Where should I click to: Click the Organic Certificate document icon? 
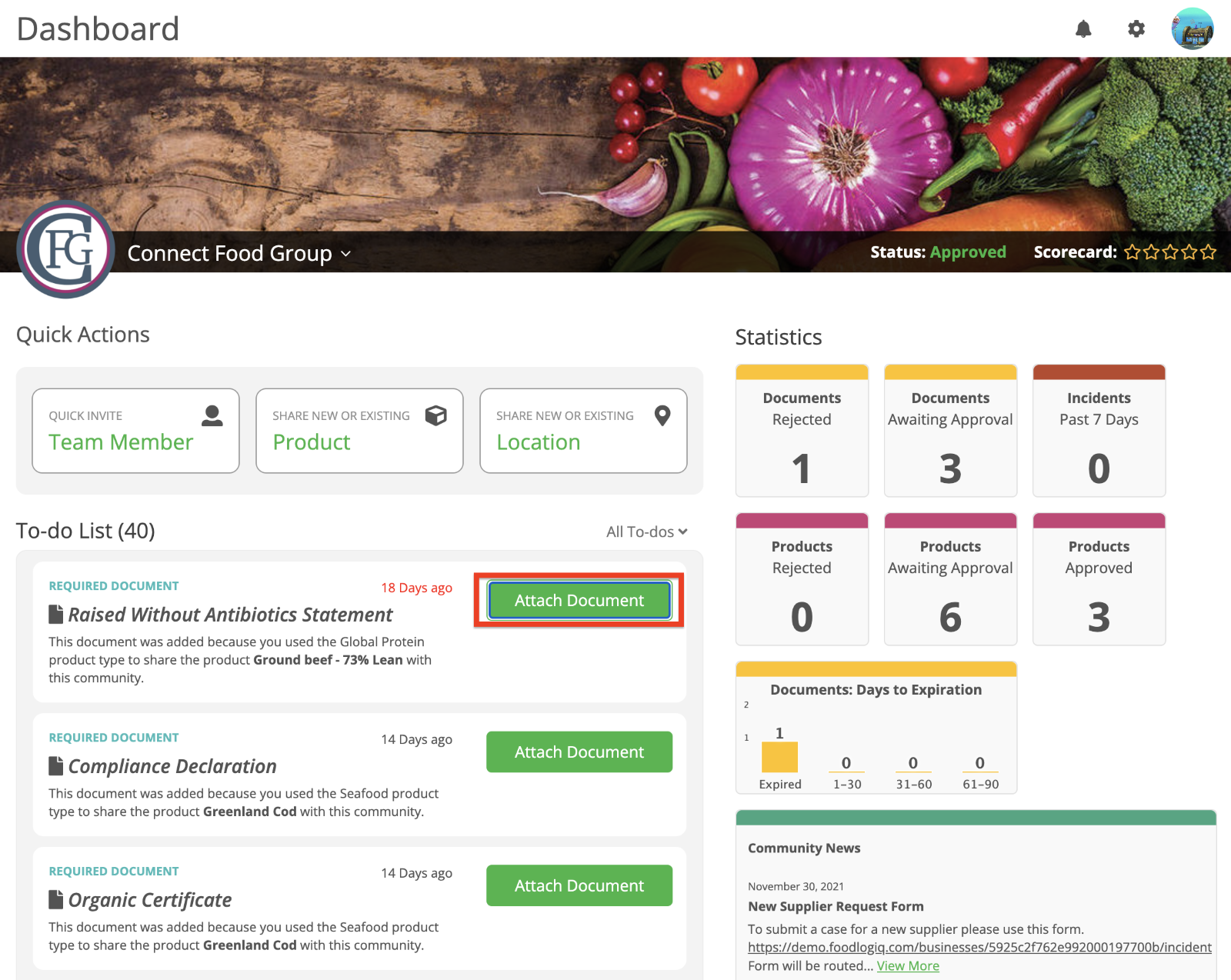pos(56,900)
